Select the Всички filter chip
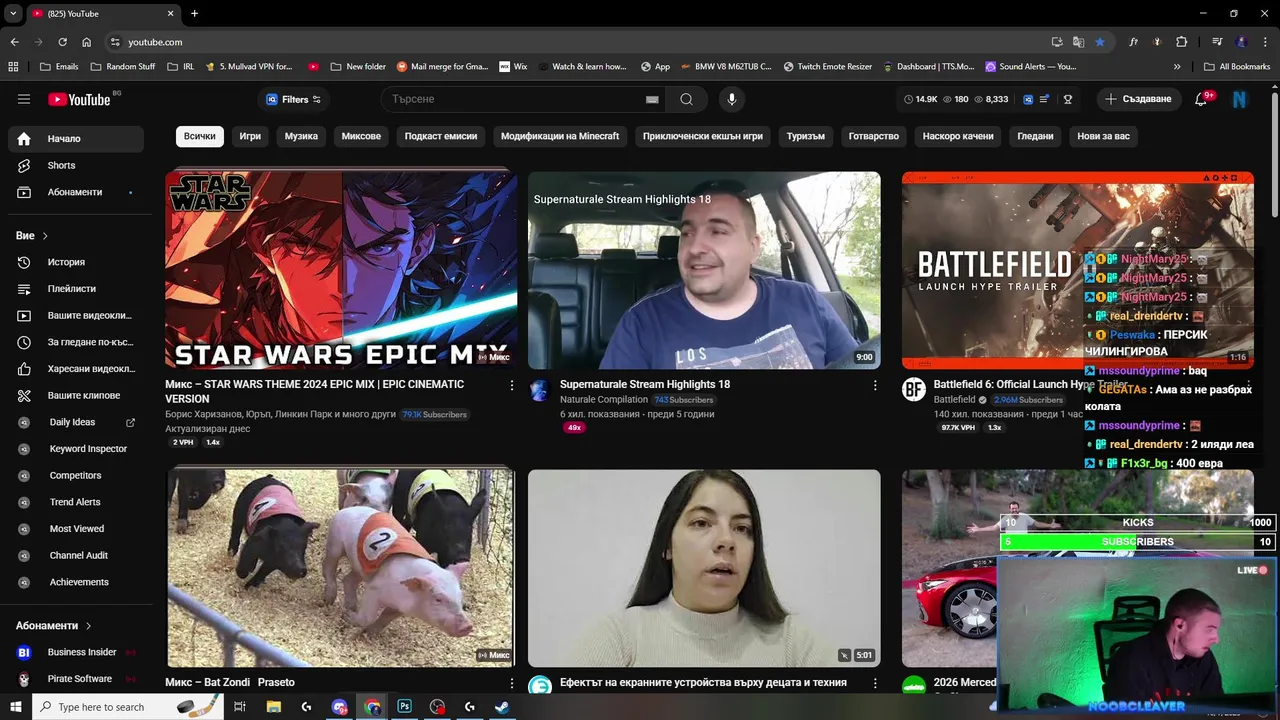 click(199, 136)
